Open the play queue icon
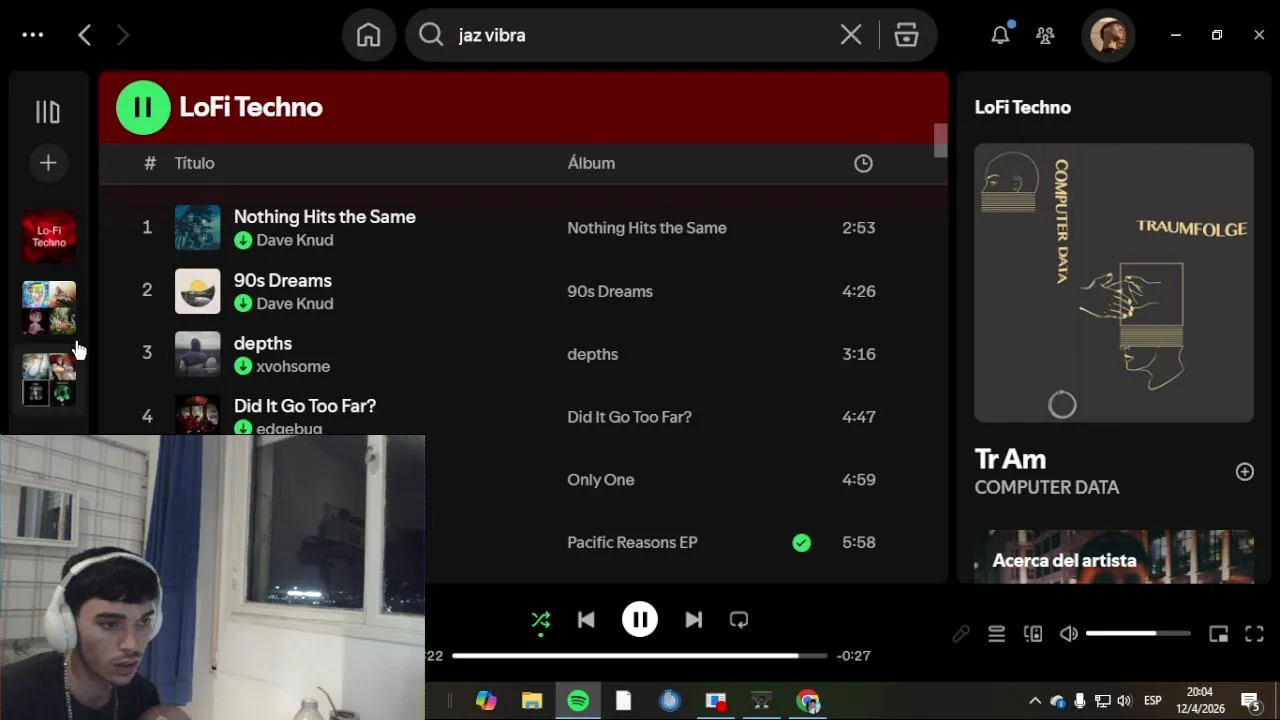 996,634
